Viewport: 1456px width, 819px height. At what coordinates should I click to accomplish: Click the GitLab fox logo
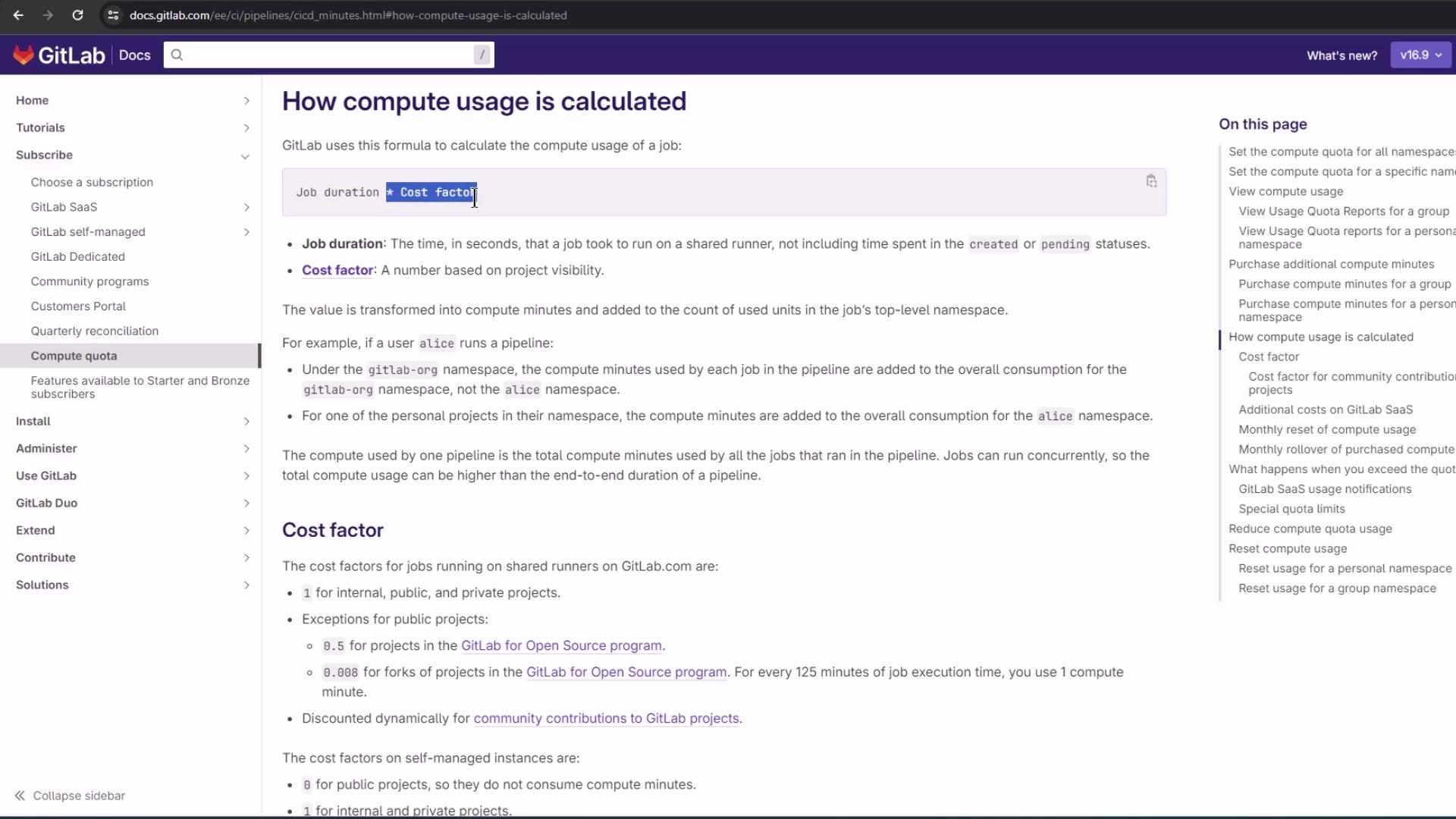coord(24,55)
